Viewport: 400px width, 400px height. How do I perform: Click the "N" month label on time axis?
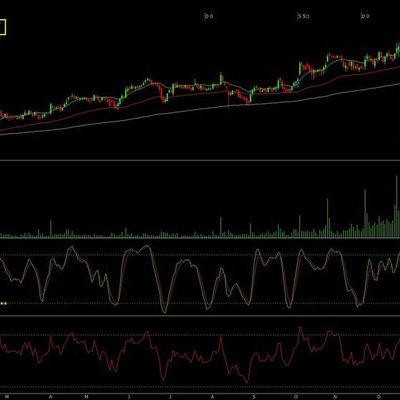pos(335,397)
